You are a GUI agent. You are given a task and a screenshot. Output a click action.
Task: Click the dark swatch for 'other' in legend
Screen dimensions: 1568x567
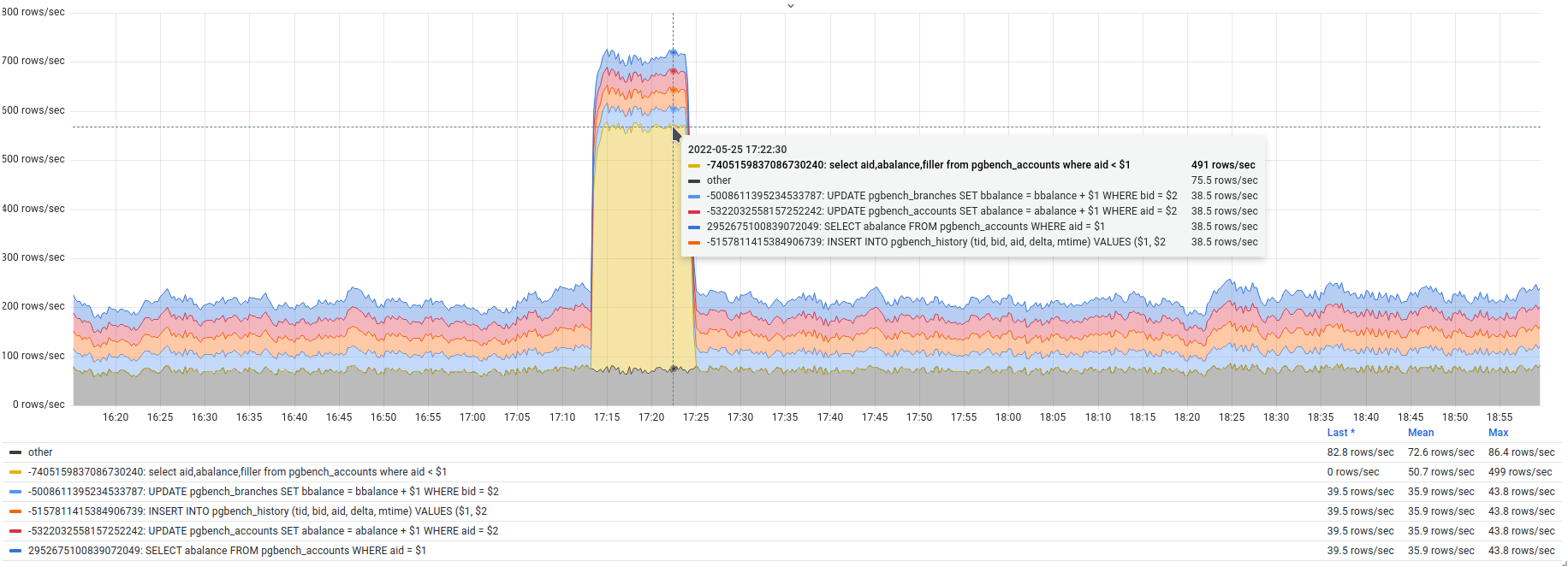pos(15,452)
